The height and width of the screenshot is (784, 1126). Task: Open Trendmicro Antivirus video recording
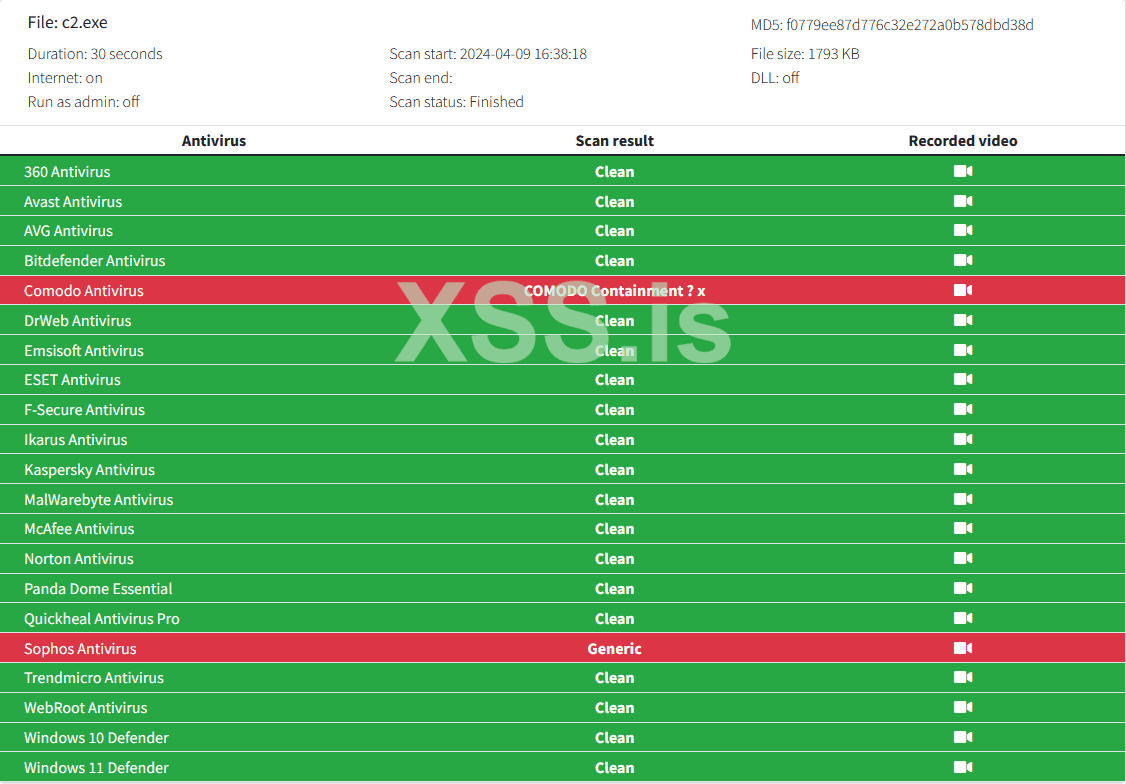962,677
